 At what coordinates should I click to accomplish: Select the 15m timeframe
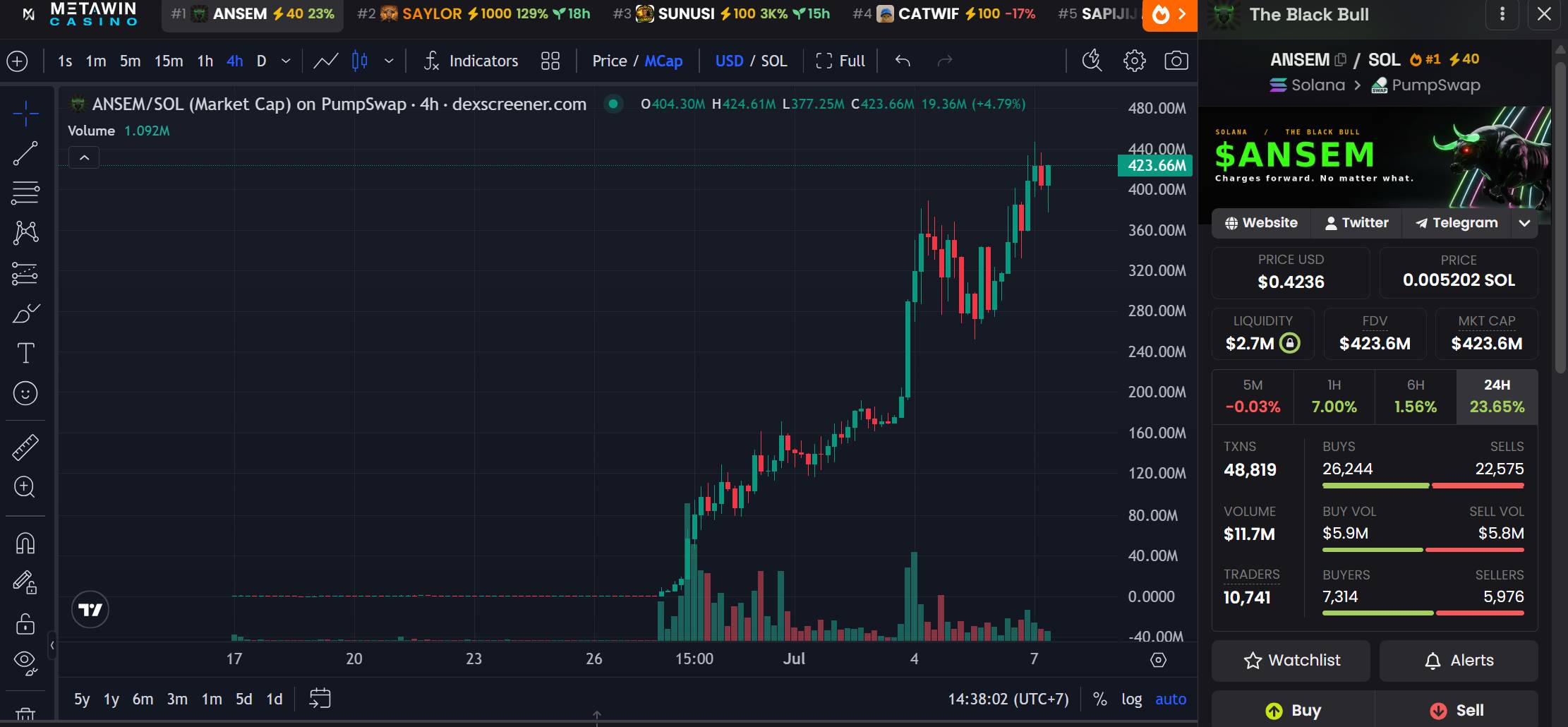pos(169,61)
